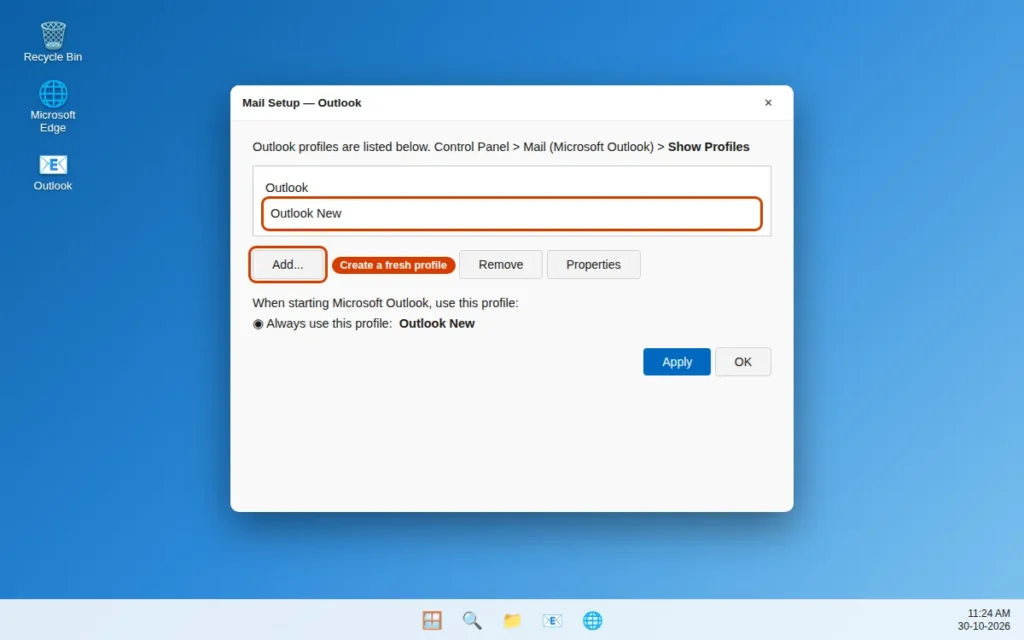Open the Outlook desktop icon
Viewport: 1024px width, 640px height.
(x=53, y=172)
